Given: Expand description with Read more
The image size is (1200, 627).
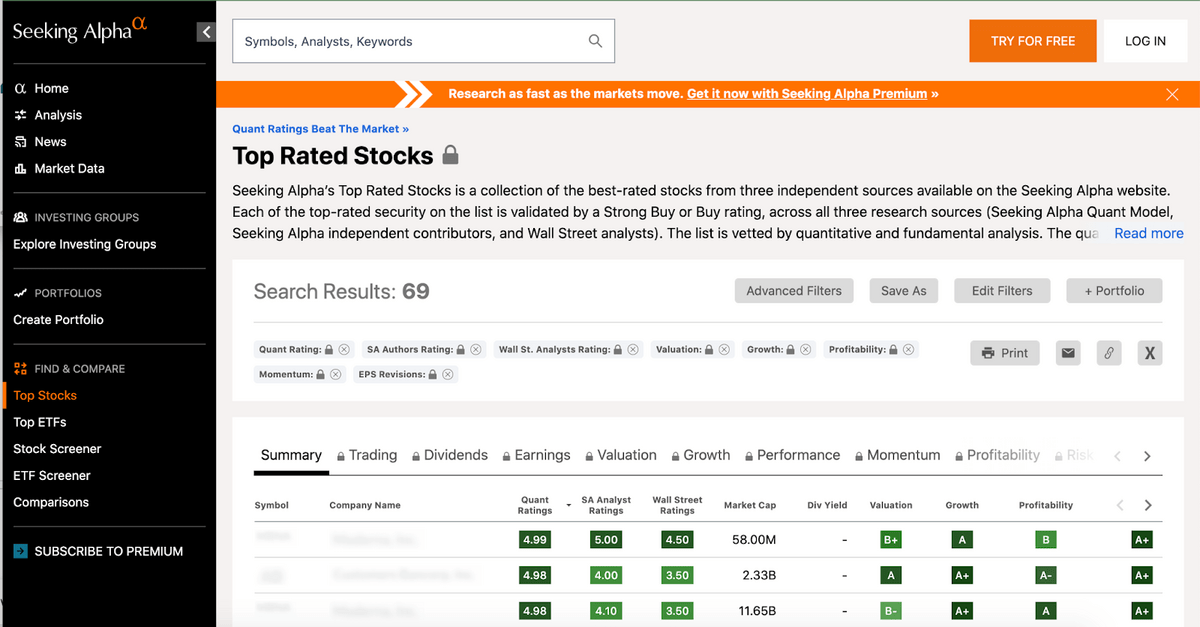Looking at the screenshot, I should coord(1149,233).
